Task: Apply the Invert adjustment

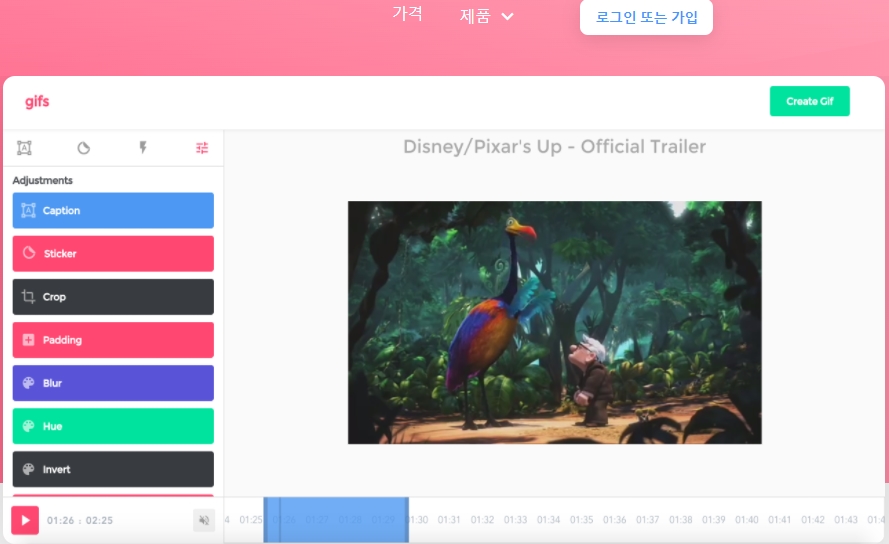Action: (113, 469)
